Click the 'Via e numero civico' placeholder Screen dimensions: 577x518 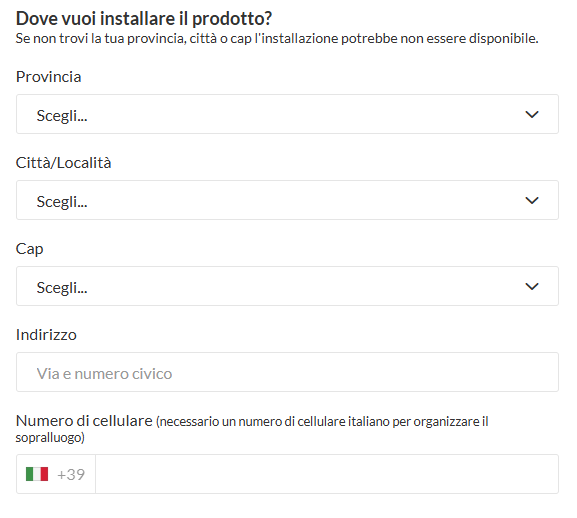click(x=104, y=374)
